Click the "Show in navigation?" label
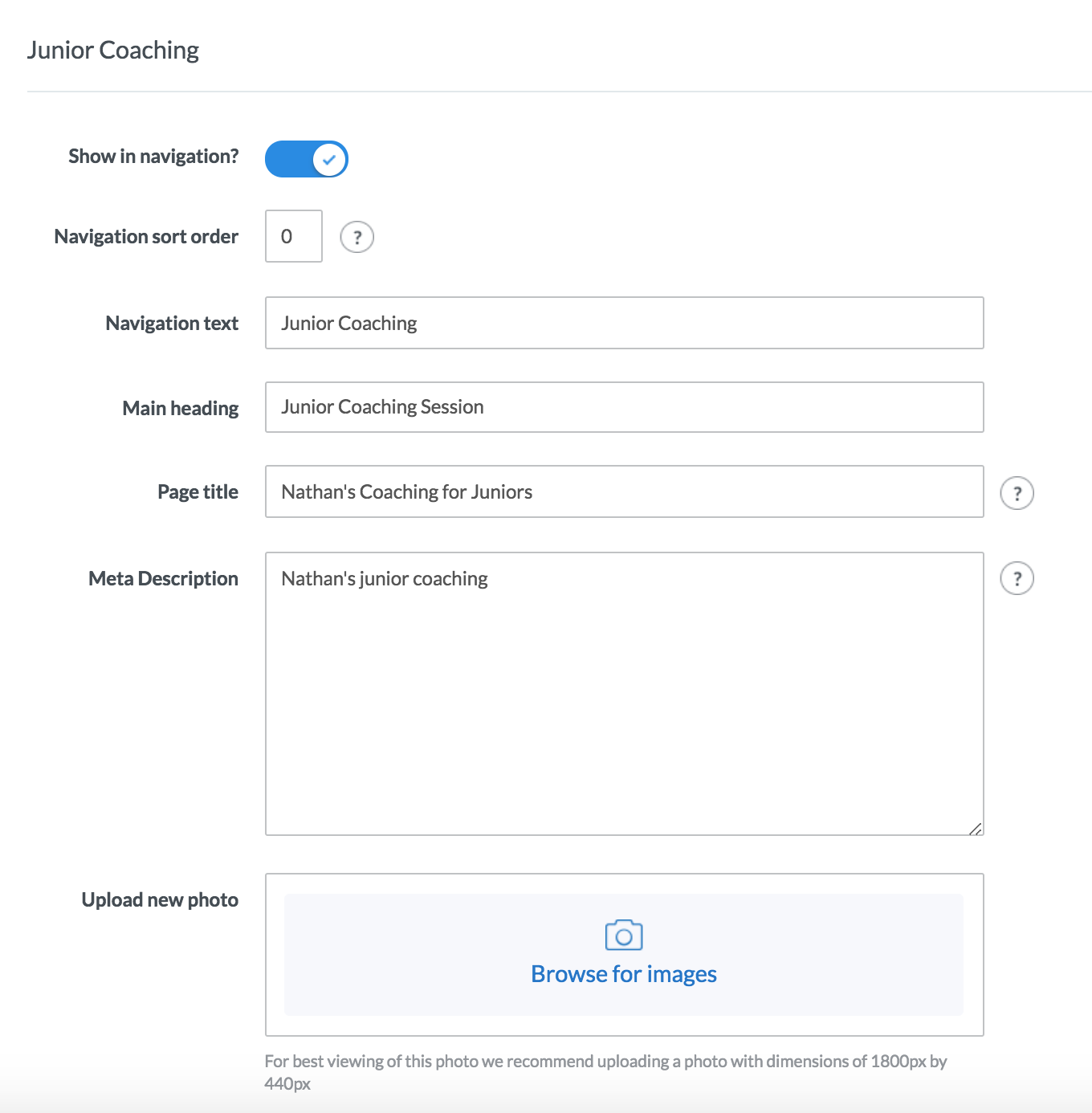The height and width of the screenshot is (1113, 1092). pyautogui.click(x=153, y=157)
